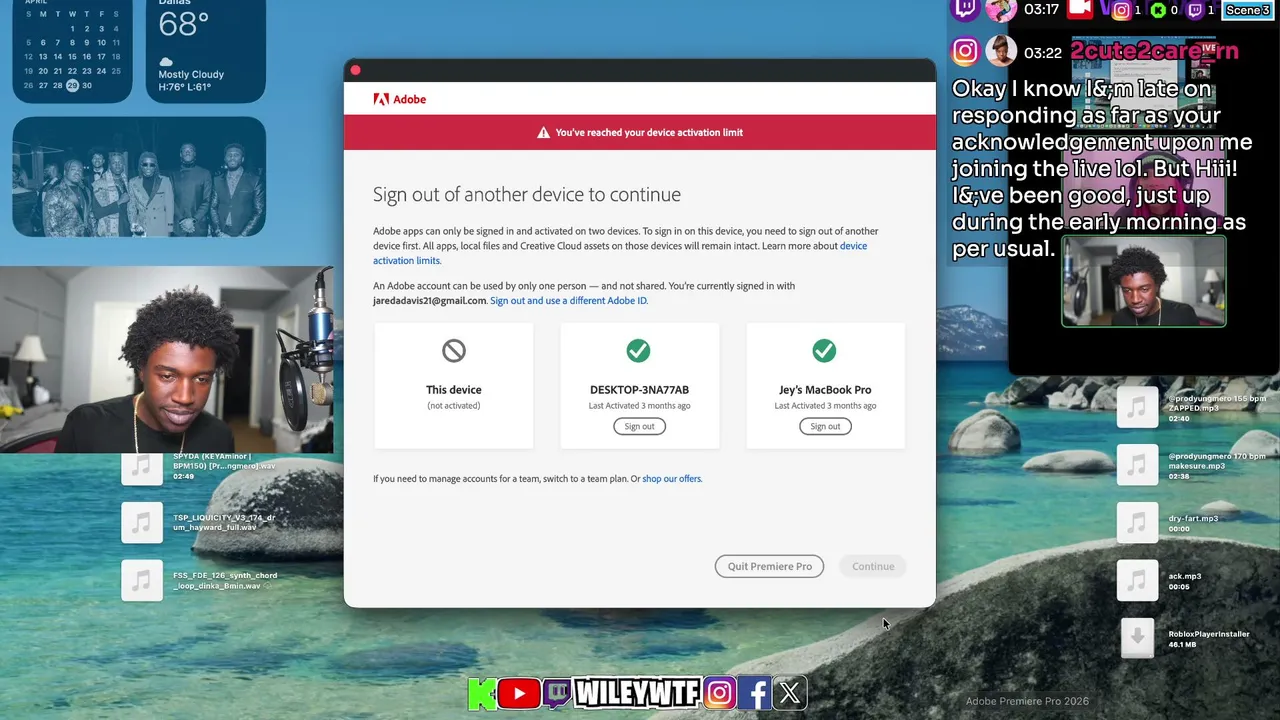Click the 'Sign out of another device to continue' heading

click(527, 195)
